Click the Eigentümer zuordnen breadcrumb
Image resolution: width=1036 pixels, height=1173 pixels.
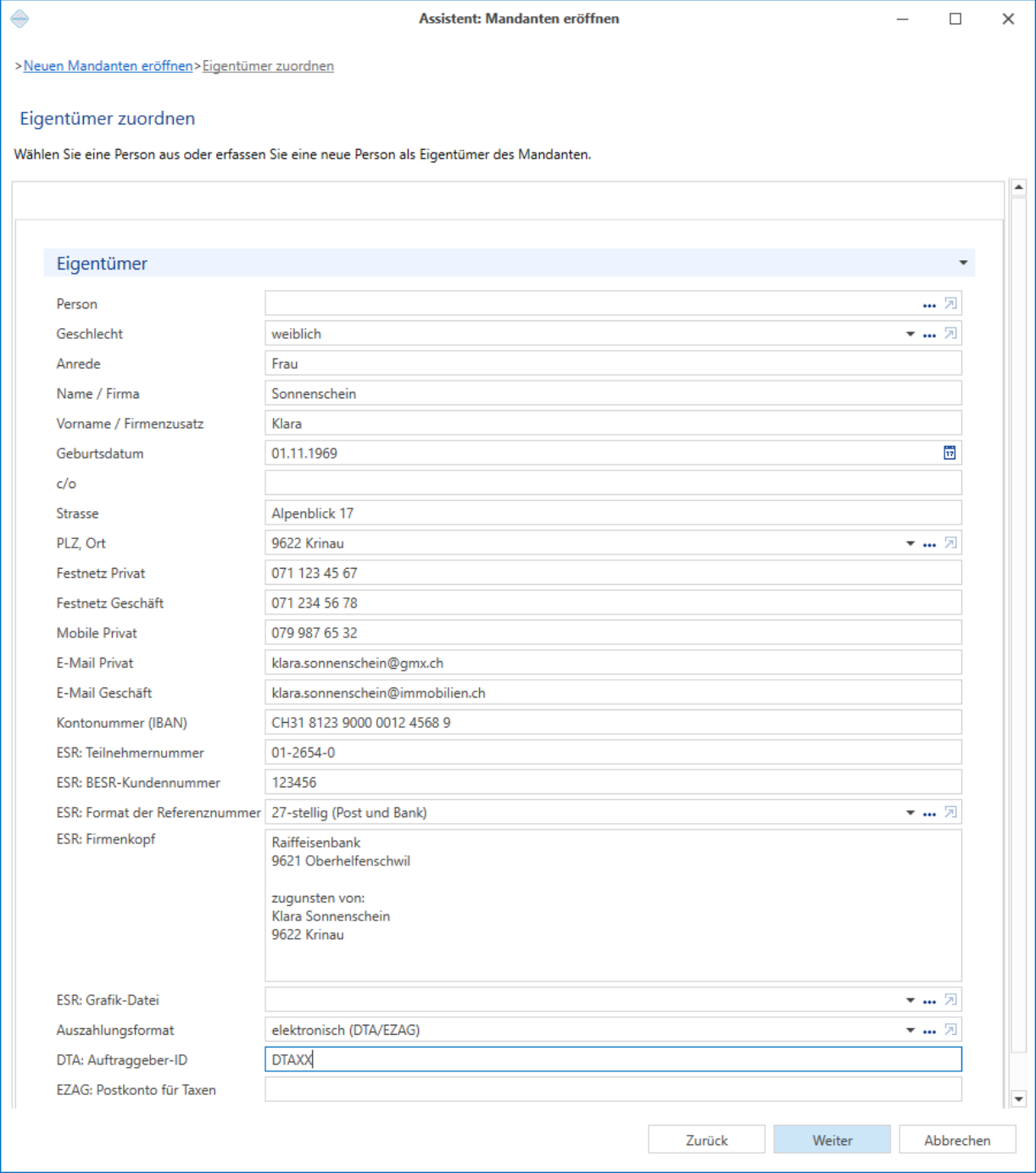268,66
